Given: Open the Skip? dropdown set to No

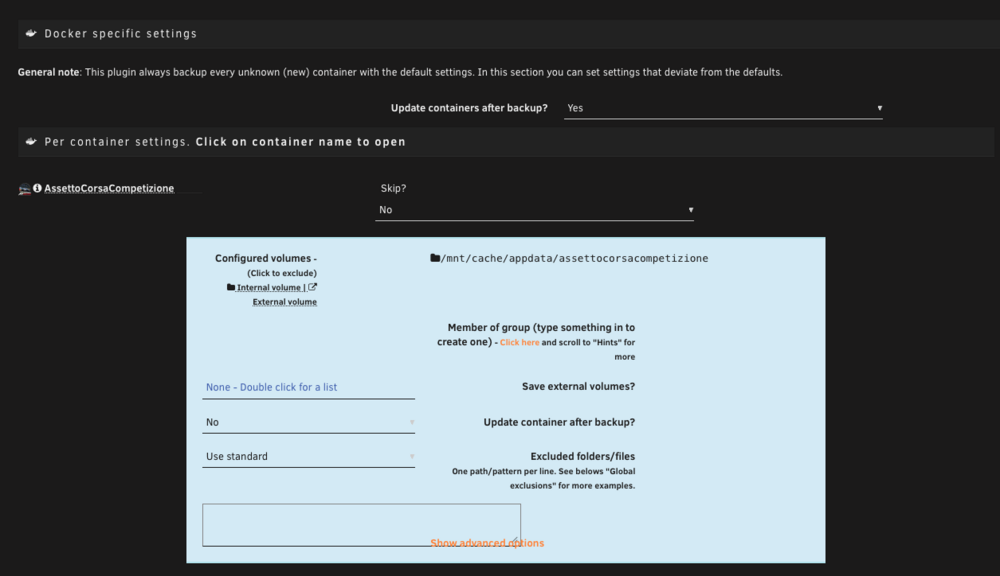Looking at the screenshot, I should (534, 210).
